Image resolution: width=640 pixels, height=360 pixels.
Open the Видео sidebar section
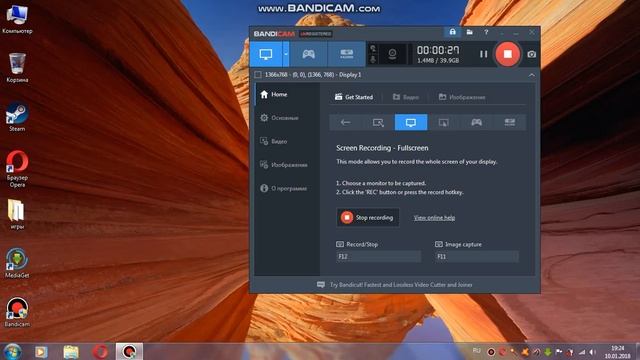[287, 141]
